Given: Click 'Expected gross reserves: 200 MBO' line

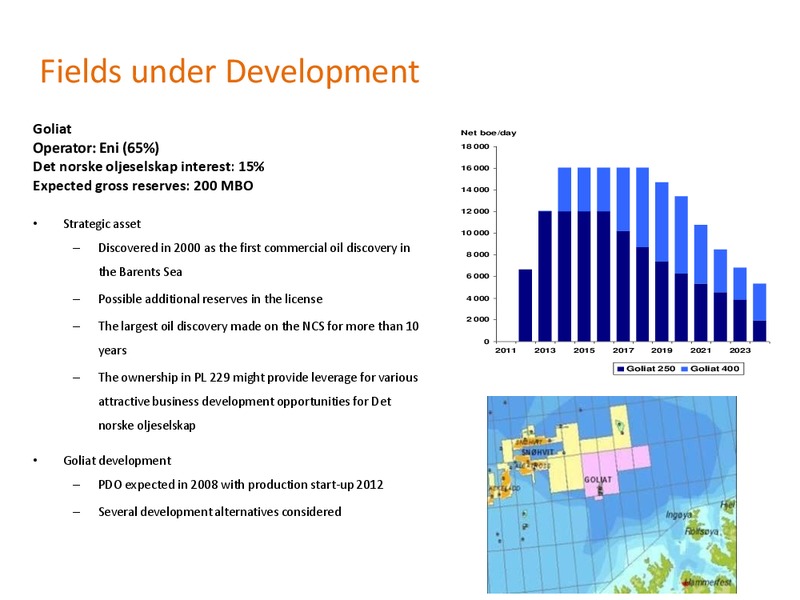Looking at the screenshot, I should pyautogui.click(x=143, y=186).
